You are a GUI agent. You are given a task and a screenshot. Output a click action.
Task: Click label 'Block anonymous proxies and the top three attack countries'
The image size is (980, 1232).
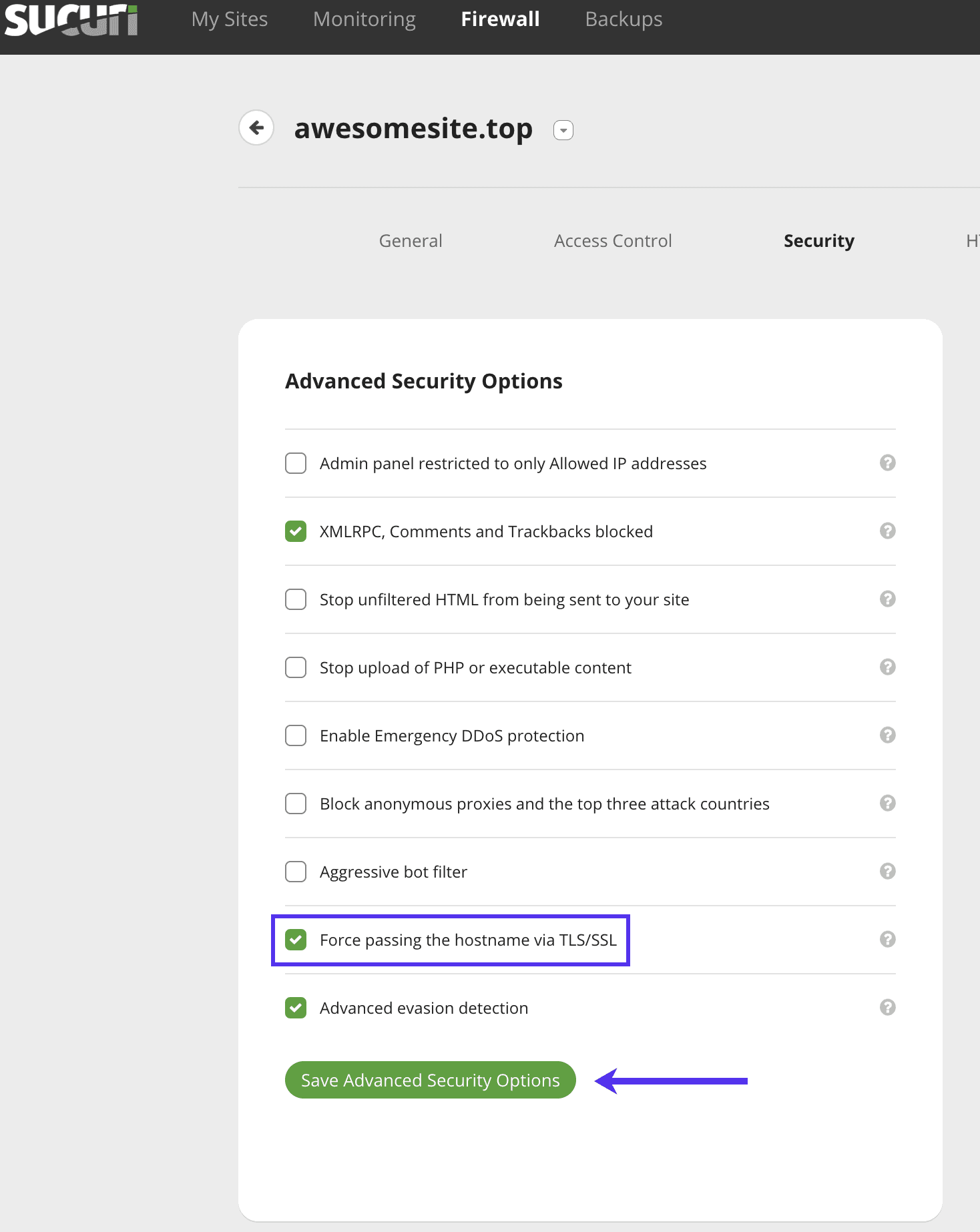click(x=545, y=804)
